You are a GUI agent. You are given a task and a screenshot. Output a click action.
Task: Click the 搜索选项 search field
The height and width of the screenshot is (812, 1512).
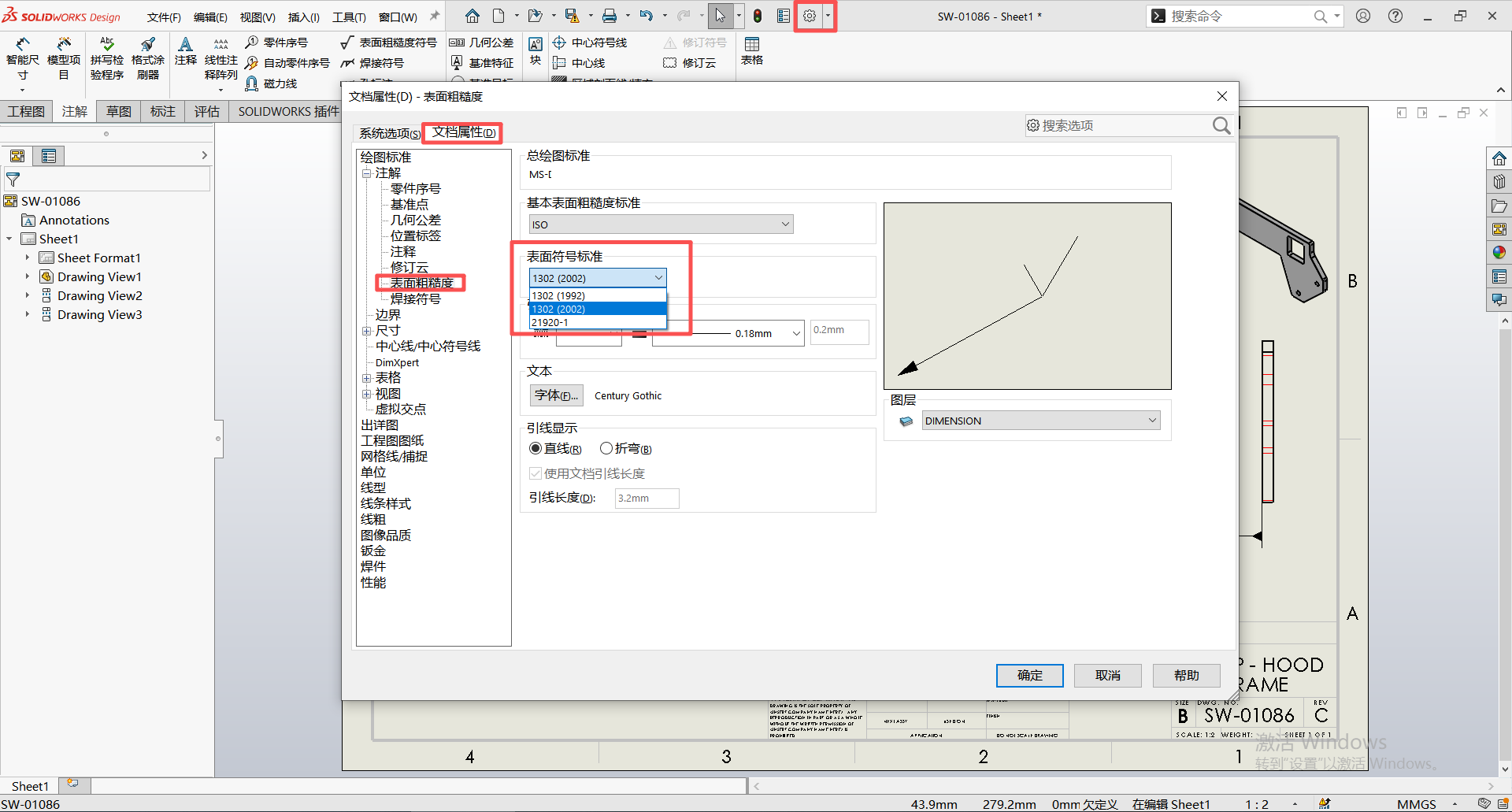pos(1128,125)
